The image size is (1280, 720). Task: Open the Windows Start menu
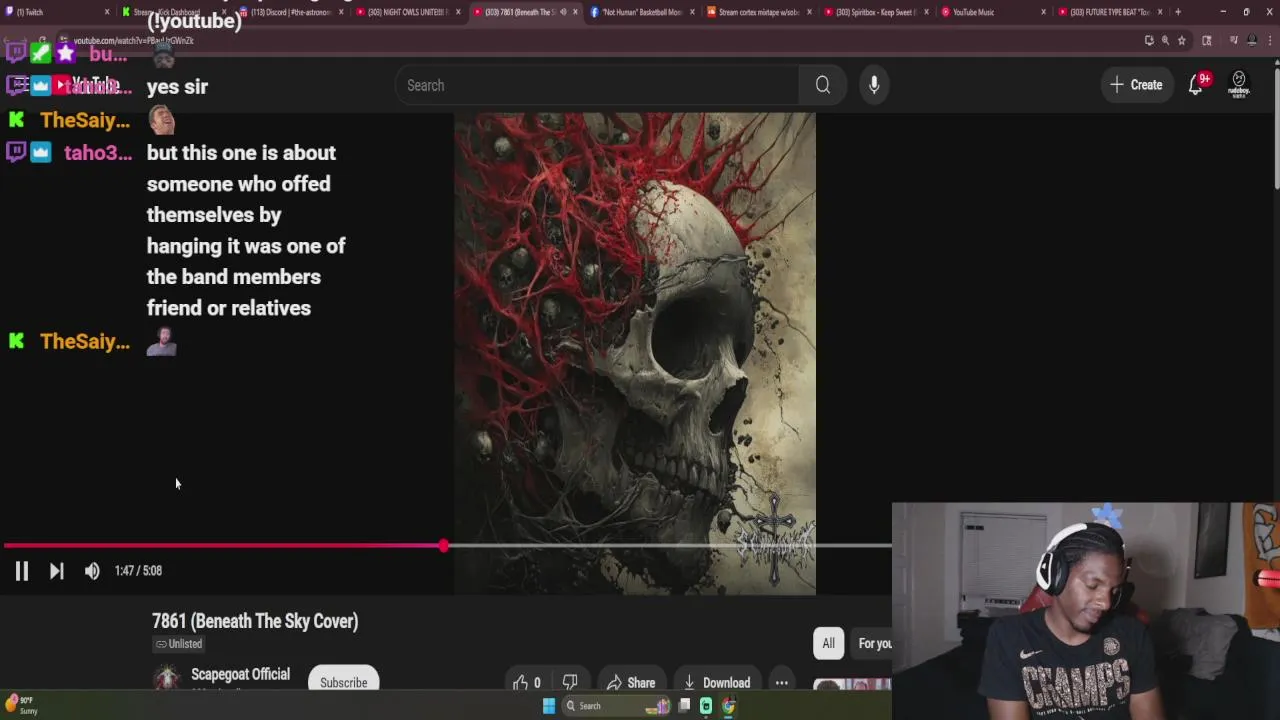point(548,706)
